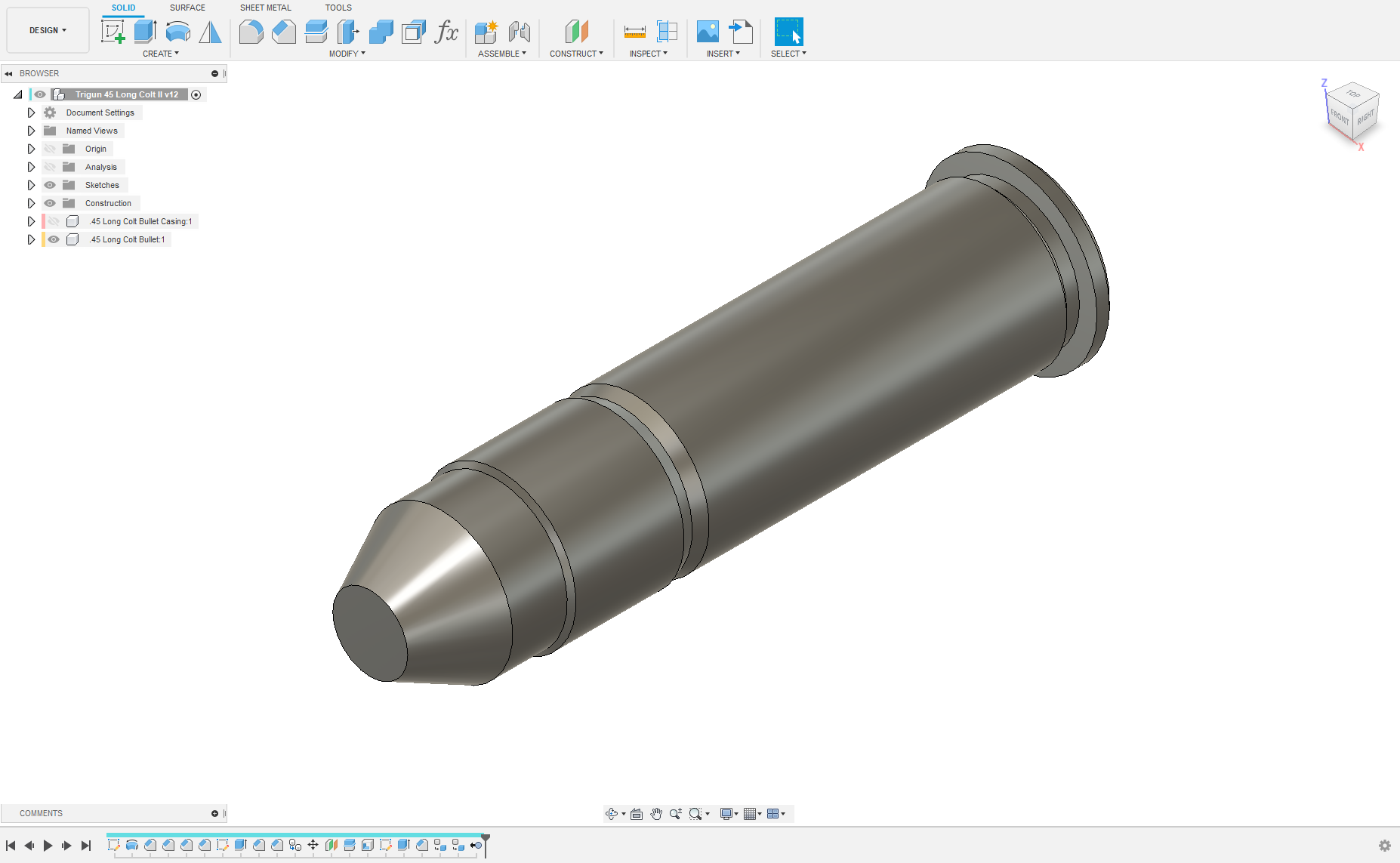Open the Change Parameters fx tool
The width and height of the screenshot is (1400, 863).
pos(446,32)
